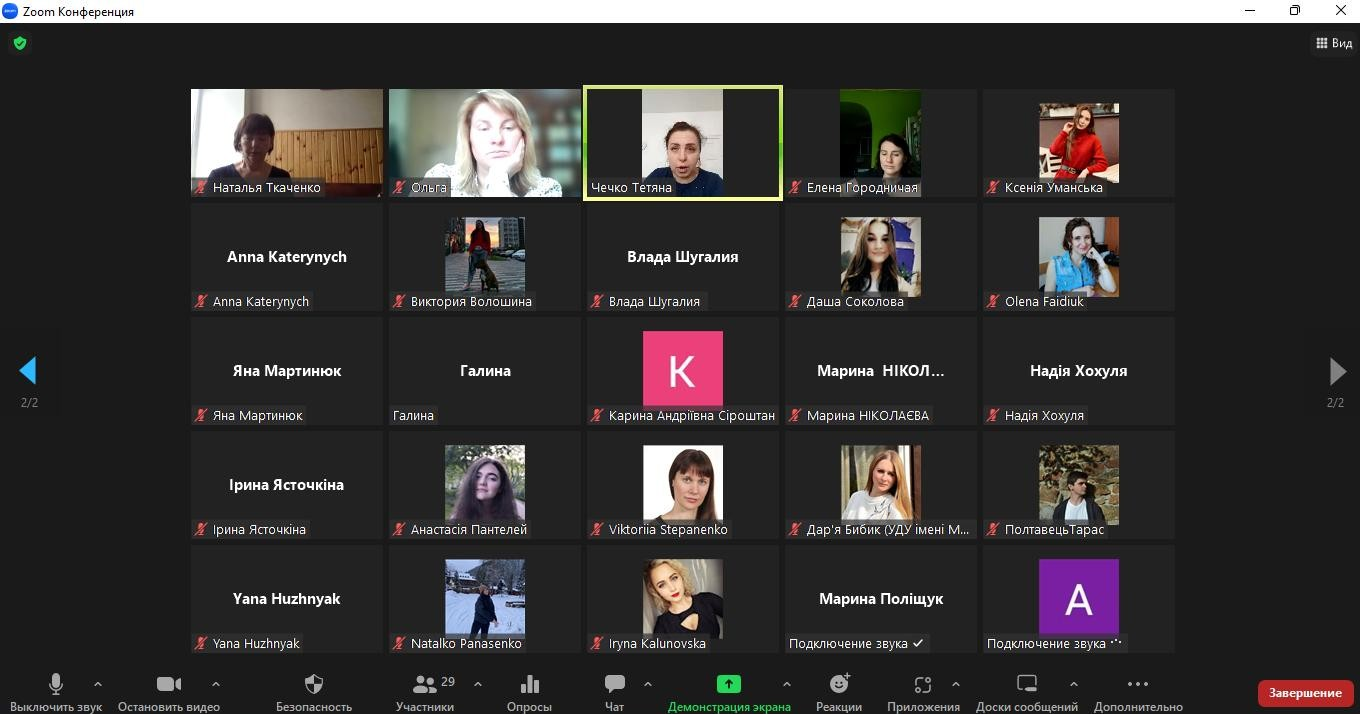Select Ольга's video tile
Screen dimensions: 1360x714
(484, 143)
